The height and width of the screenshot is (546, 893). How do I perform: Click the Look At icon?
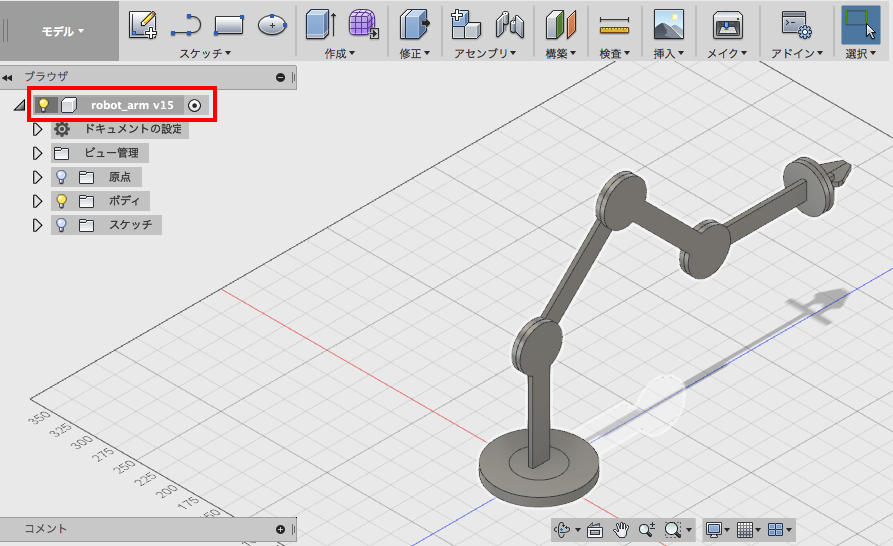coord(595,530)
